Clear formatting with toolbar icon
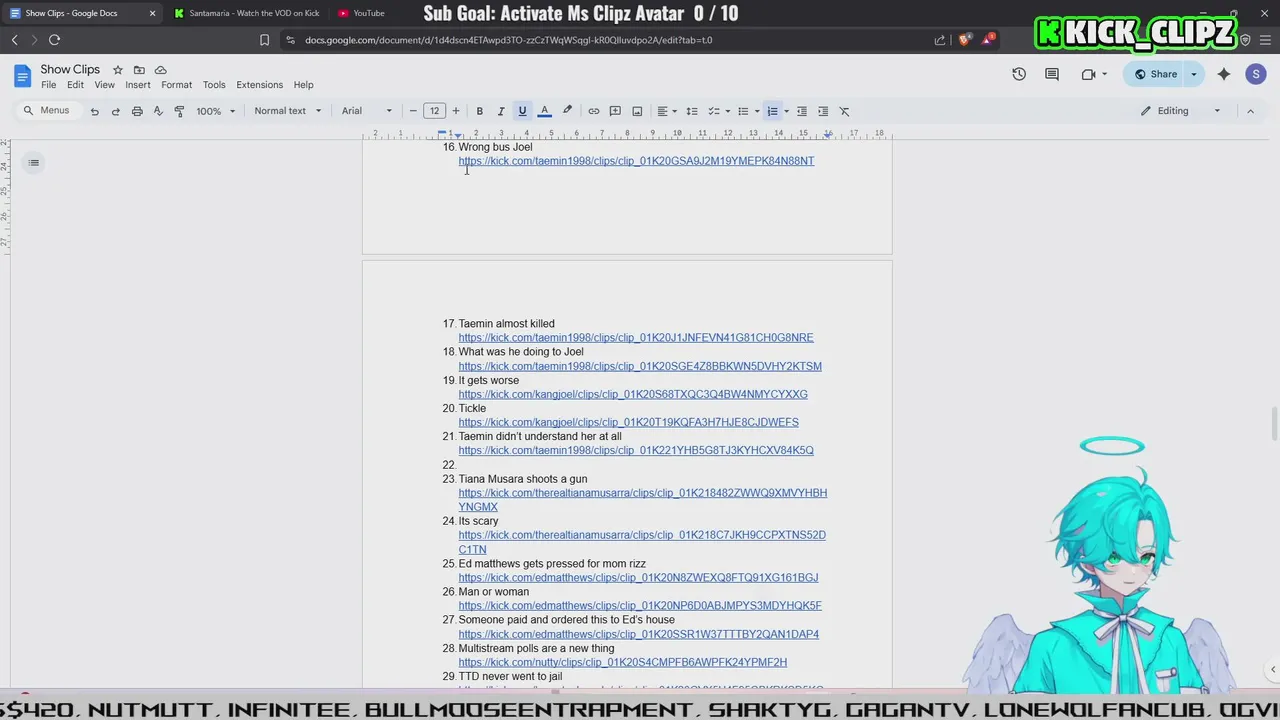The image size is (1280, 720). point(844,111)
